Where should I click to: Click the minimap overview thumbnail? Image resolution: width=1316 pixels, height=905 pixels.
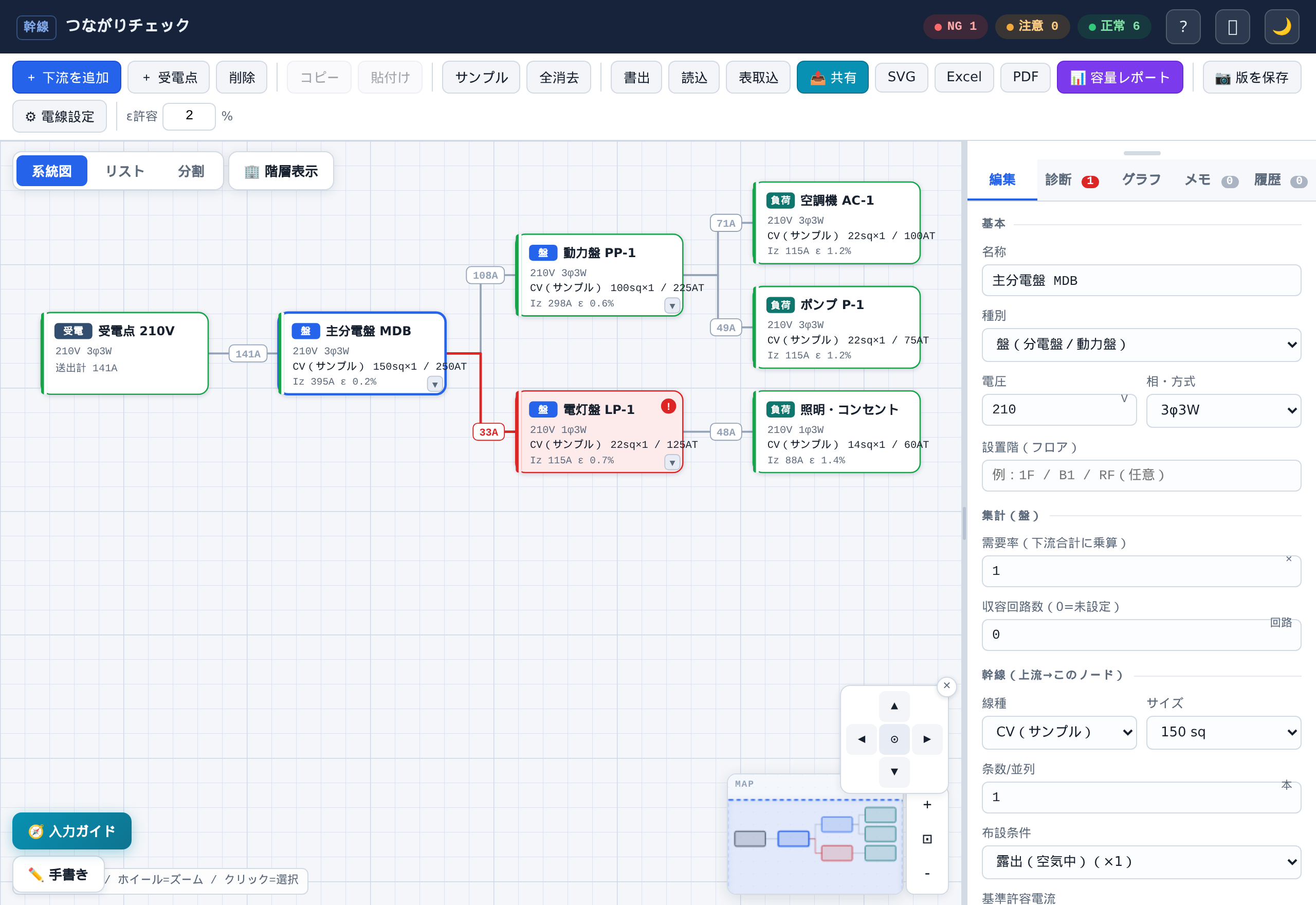click(x=815, y=845)
